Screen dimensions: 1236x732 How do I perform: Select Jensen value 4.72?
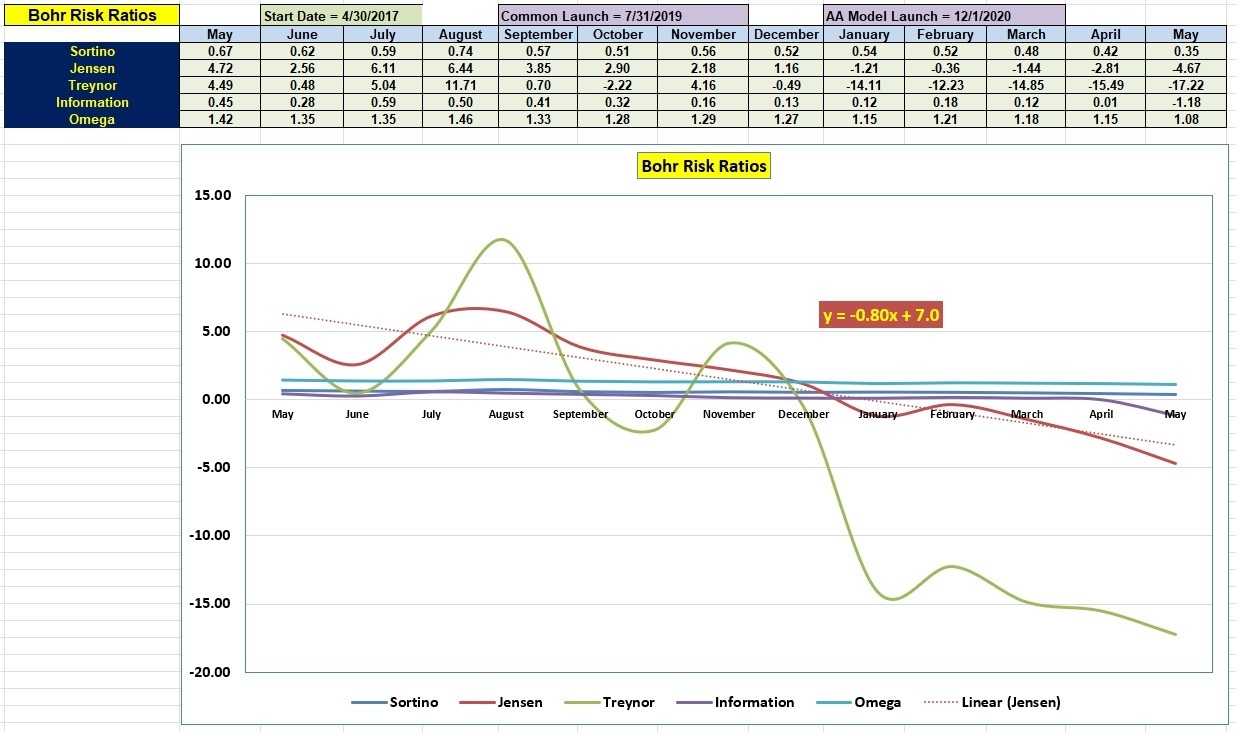click(221, 68)
